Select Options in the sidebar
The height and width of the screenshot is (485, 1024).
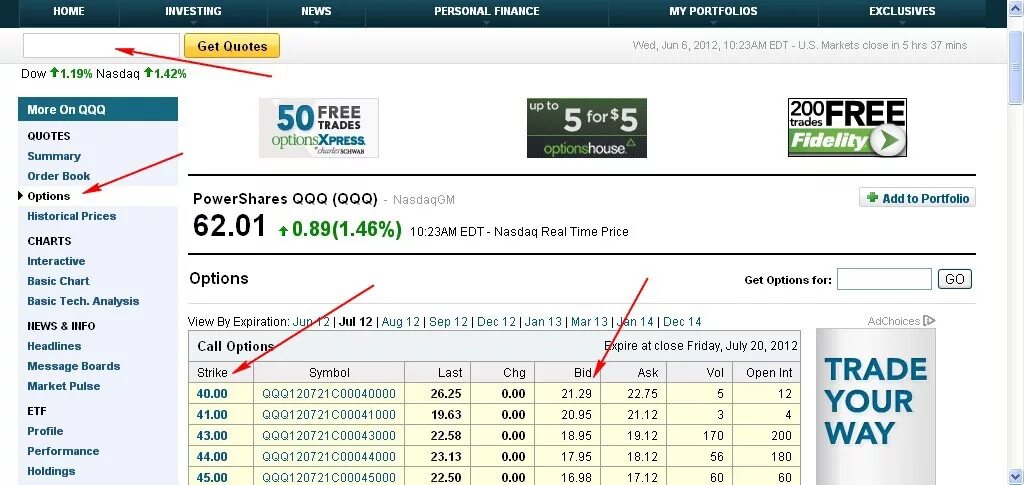click(x=48, y=196)
